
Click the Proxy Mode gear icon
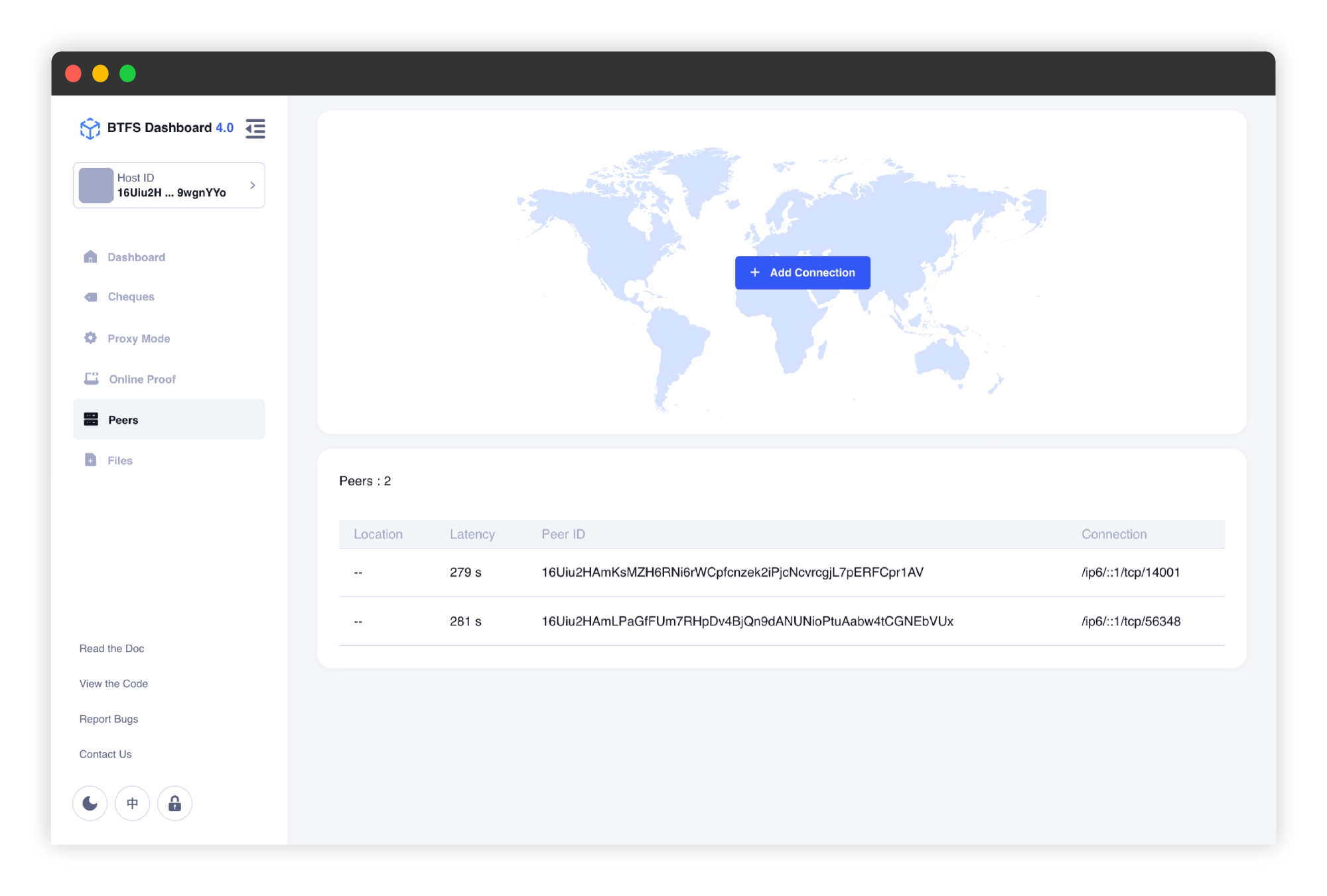pyautogui.click(x=91, y=338)
